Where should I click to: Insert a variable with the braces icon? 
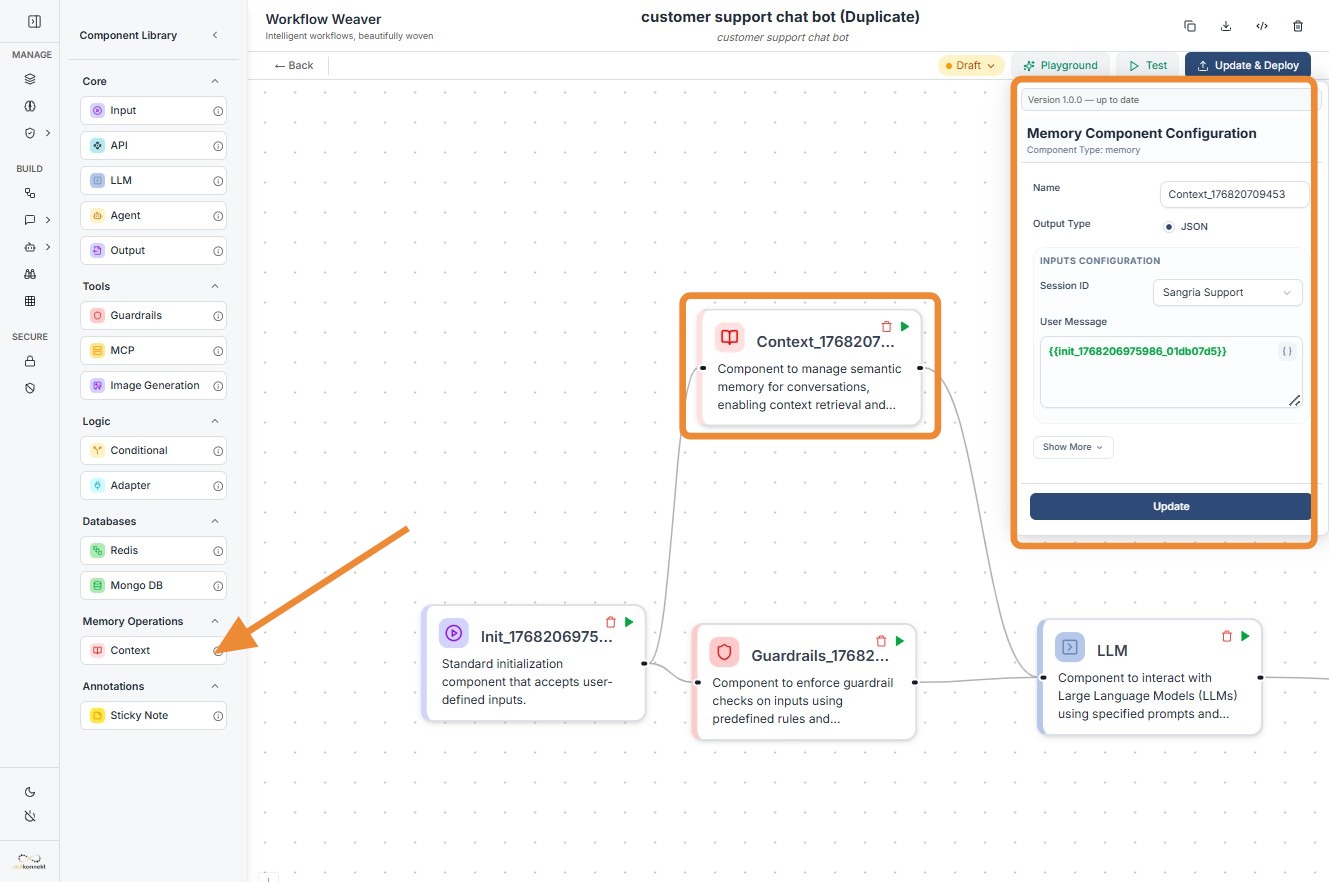coord(1287,352)
